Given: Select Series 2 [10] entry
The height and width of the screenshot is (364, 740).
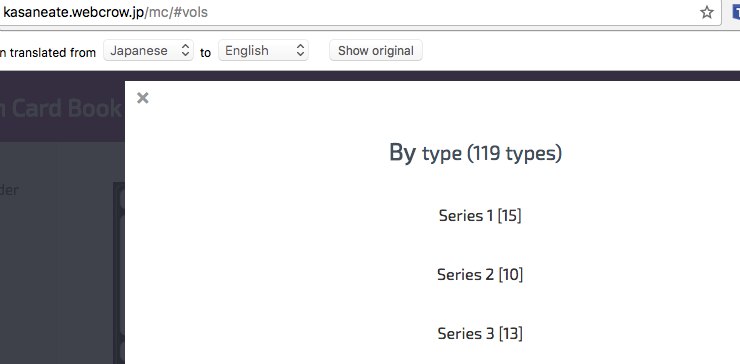Looking at the screenshot, I should 480,275.
